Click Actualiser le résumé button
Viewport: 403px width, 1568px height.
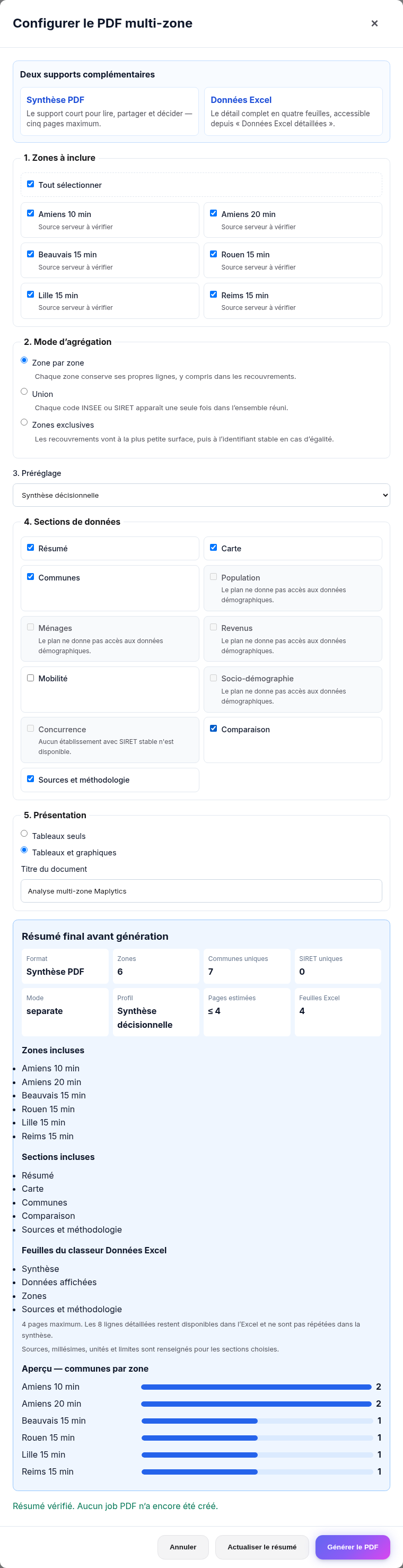[262, 1547]
